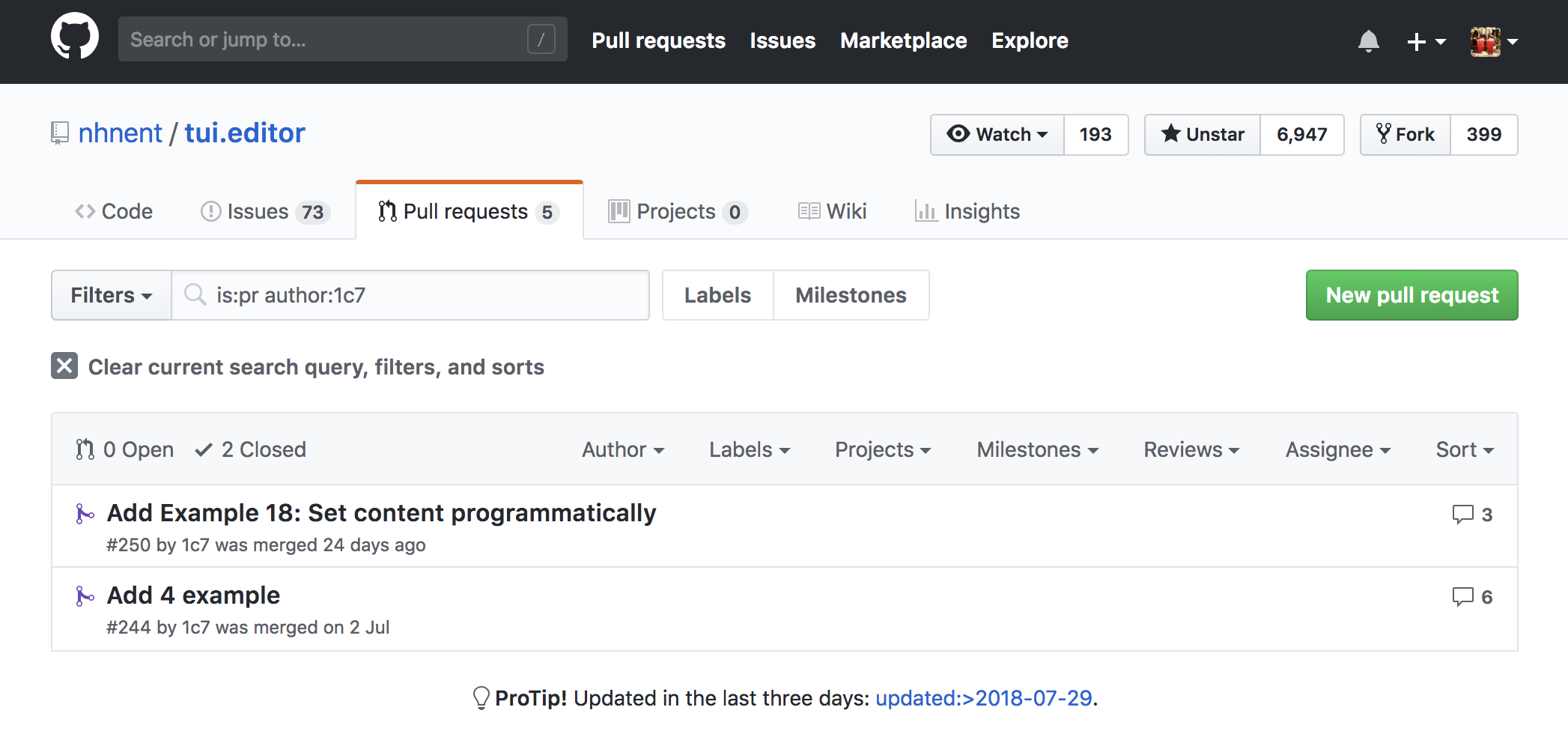Click comment icon on pull request #250
The width and height of the screenshot is (1568, 740).
point(1462,515)
